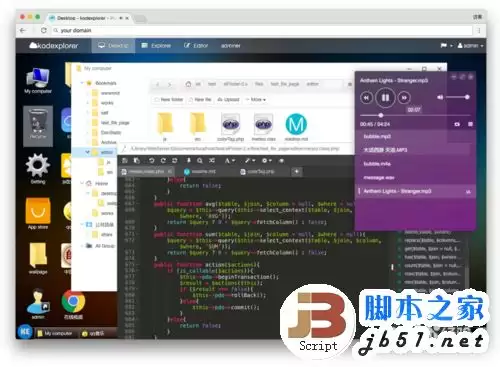
Task: Play bubble.m4a from the playlist
Action: click(415, 164)
